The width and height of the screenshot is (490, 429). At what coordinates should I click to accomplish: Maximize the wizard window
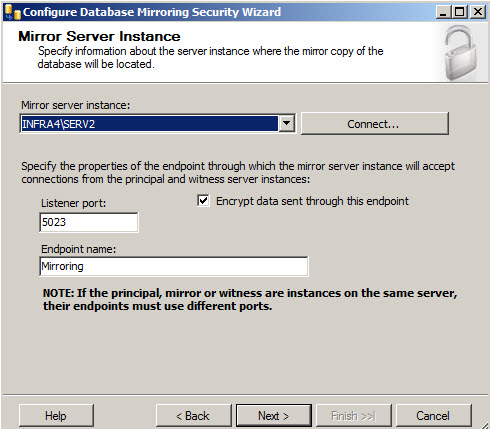pos(460,12)
